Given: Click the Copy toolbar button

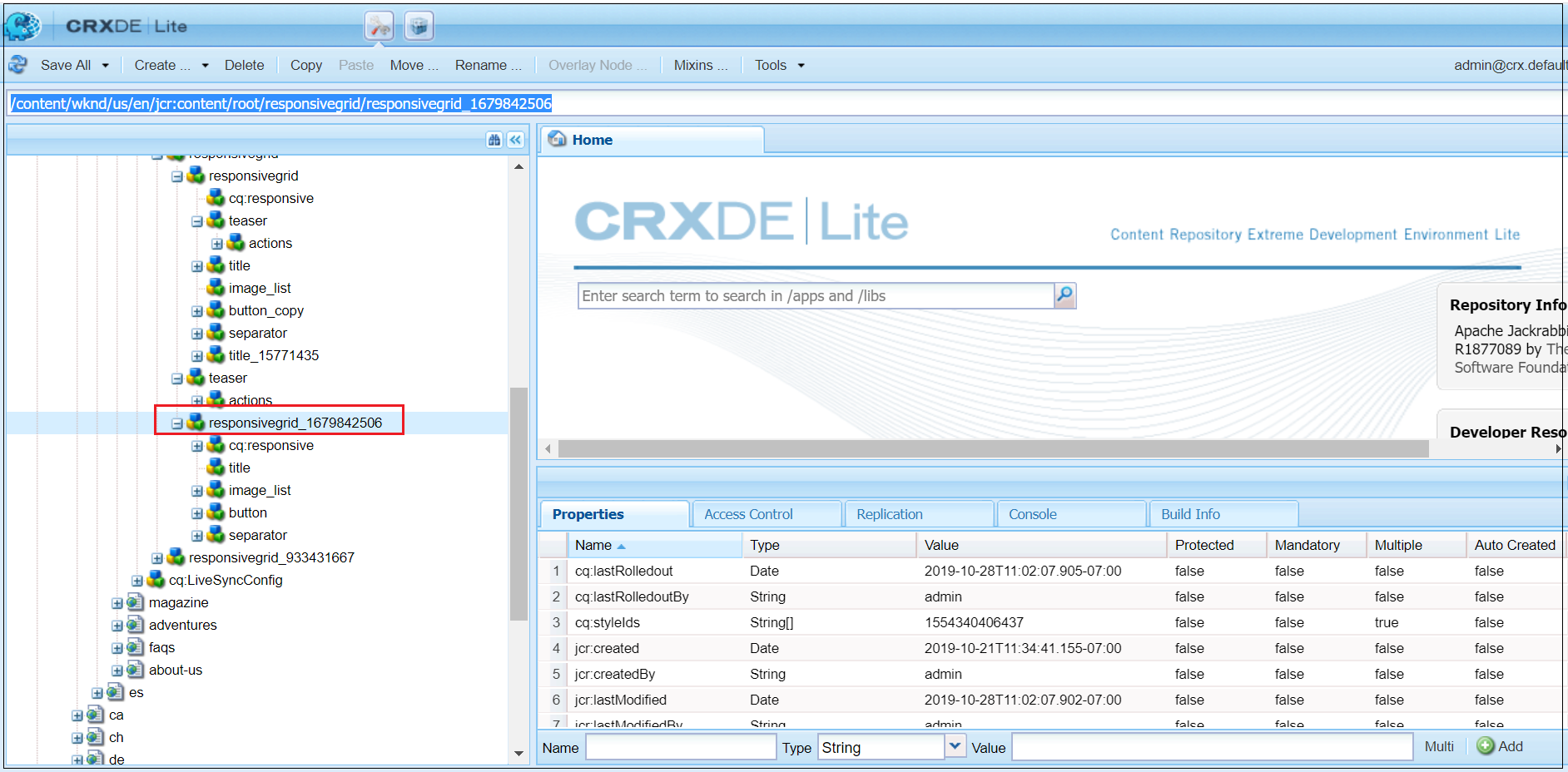Looking at the screenshot, I should point(305,65).
